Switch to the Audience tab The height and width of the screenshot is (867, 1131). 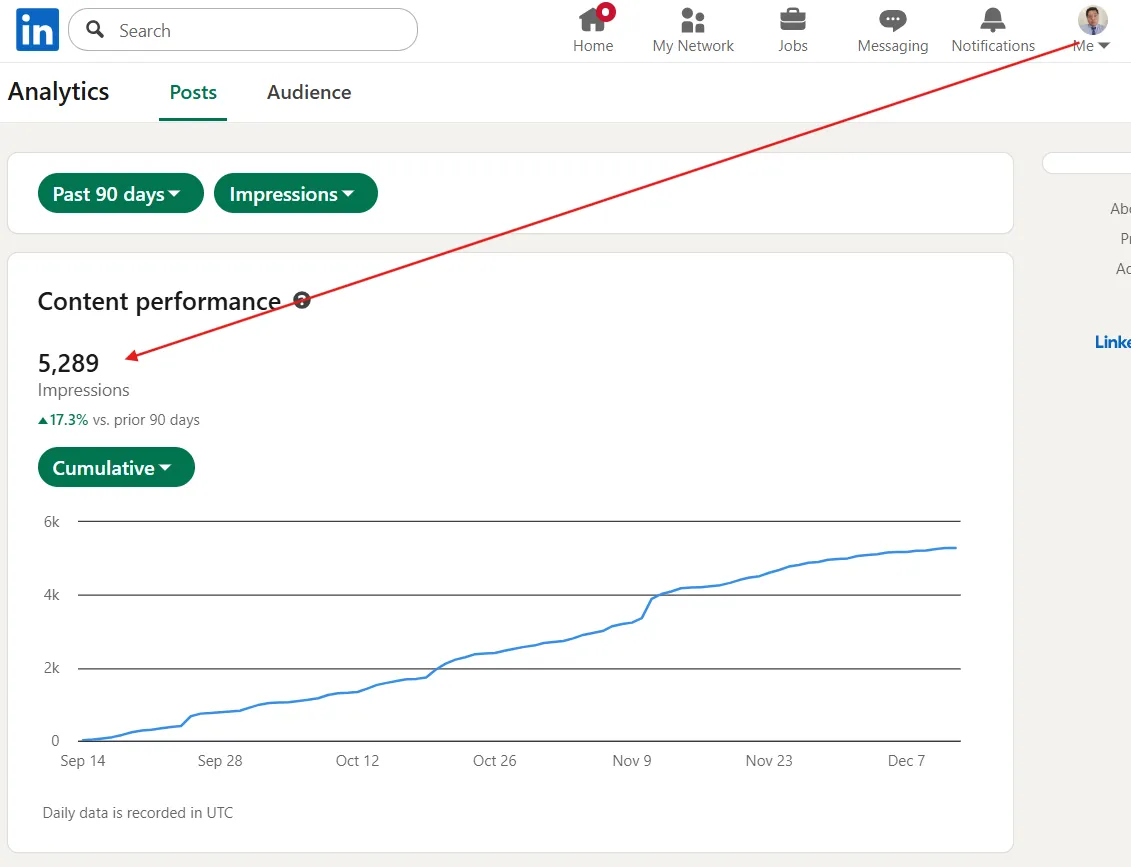(309, 92)
